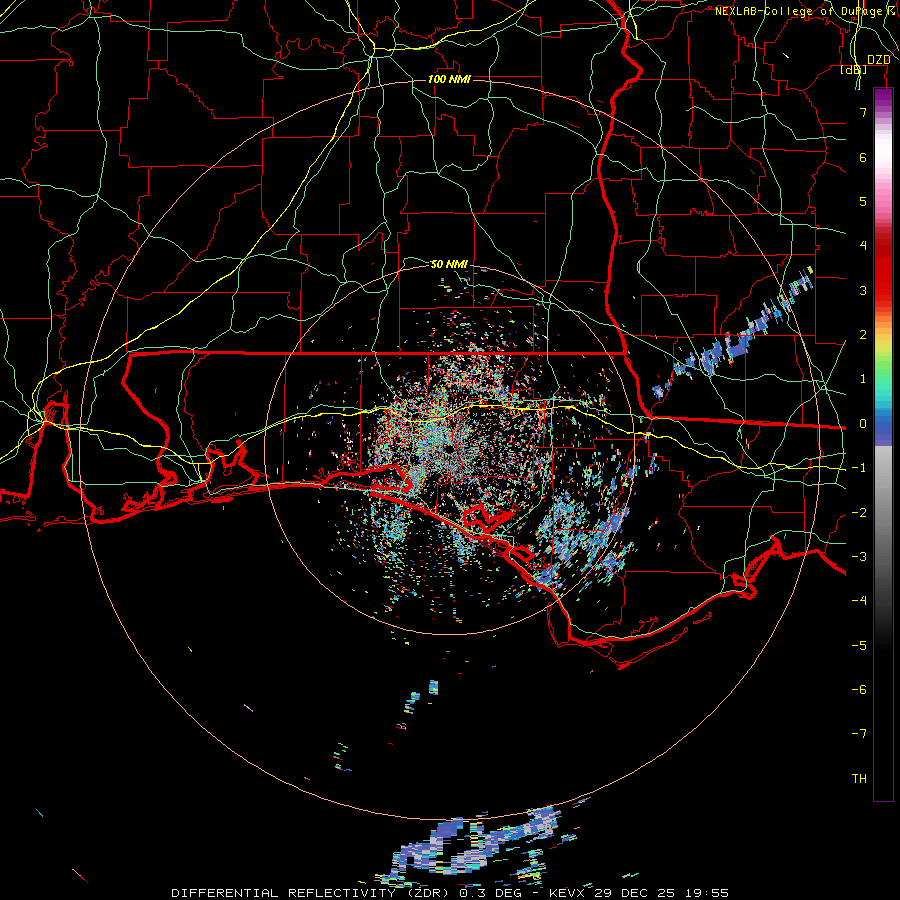Viewport: 900px width, 900px height.
Task: Click the DIFFERENTIAL REFLECTIVITY caption text
Action: coord(284,893)
